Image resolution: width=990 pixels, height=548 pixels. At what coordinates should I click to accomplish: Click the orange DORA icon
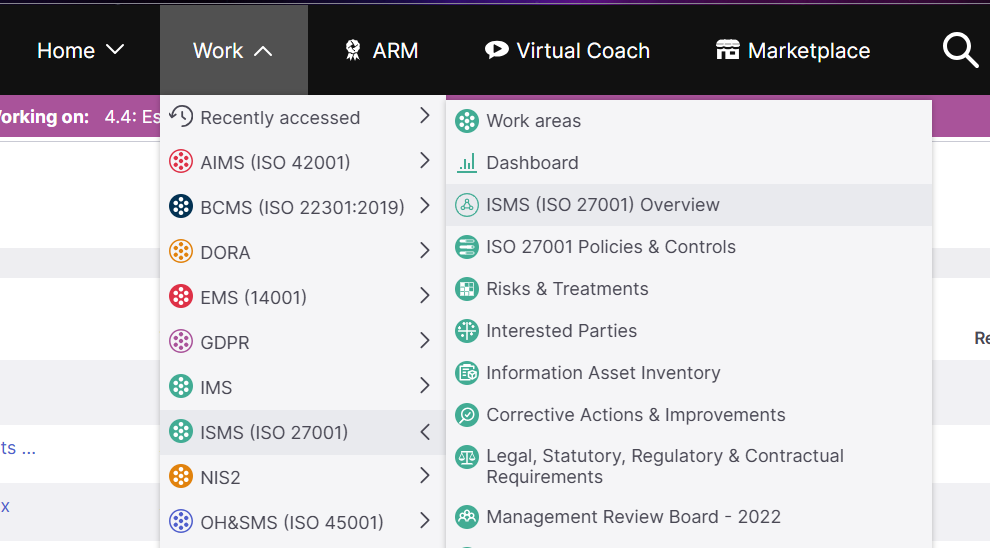coord(181,251)
